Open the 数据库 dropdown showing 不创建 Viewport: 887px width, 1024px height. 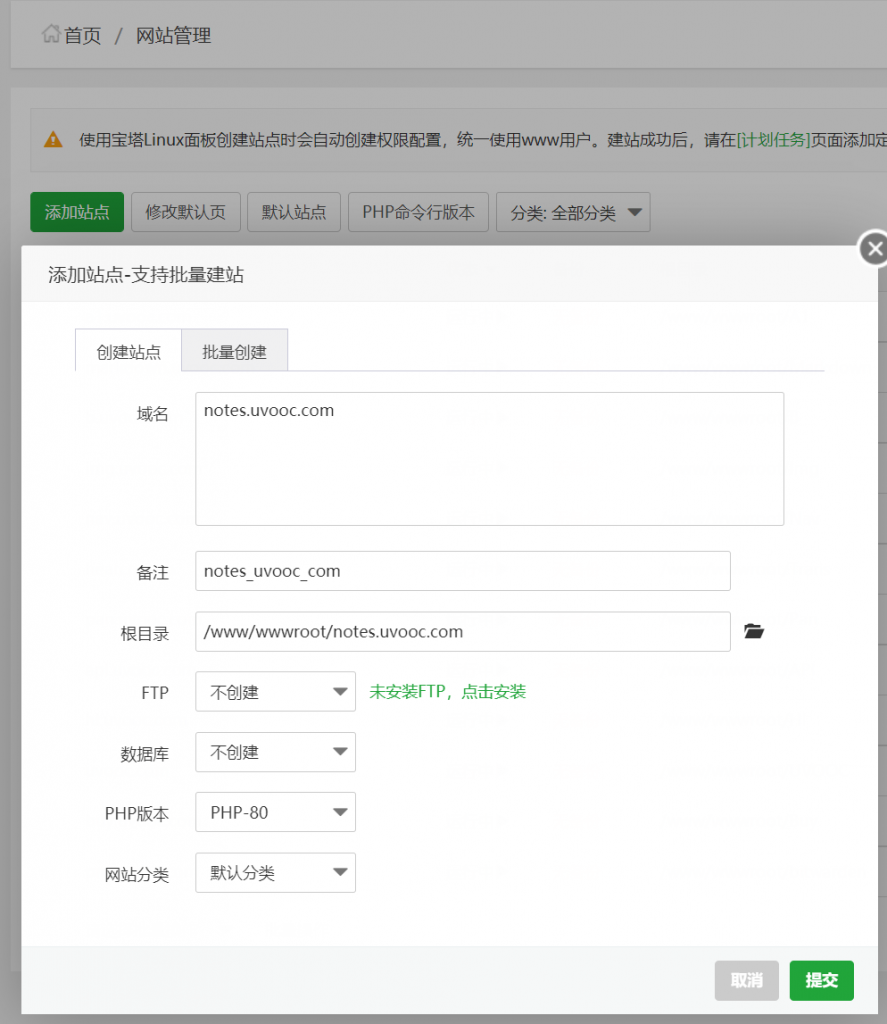click(x=275, y=752)
